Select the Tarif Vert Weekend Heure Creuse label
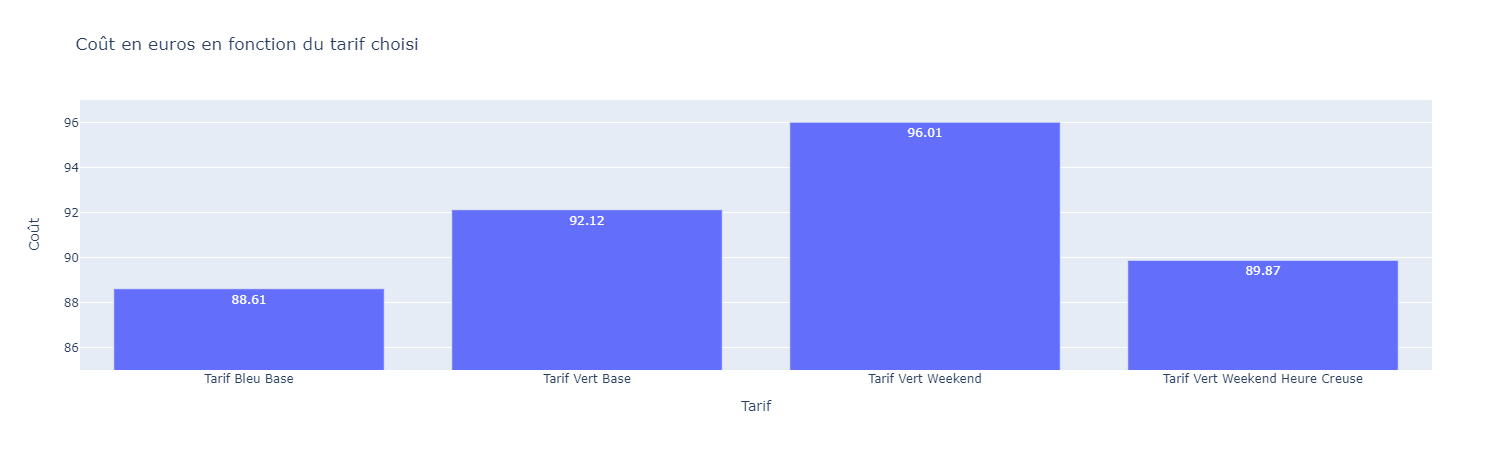The width and height of the screenshot is (1512, 450). pyautogui.click(x=1263, y=379)
